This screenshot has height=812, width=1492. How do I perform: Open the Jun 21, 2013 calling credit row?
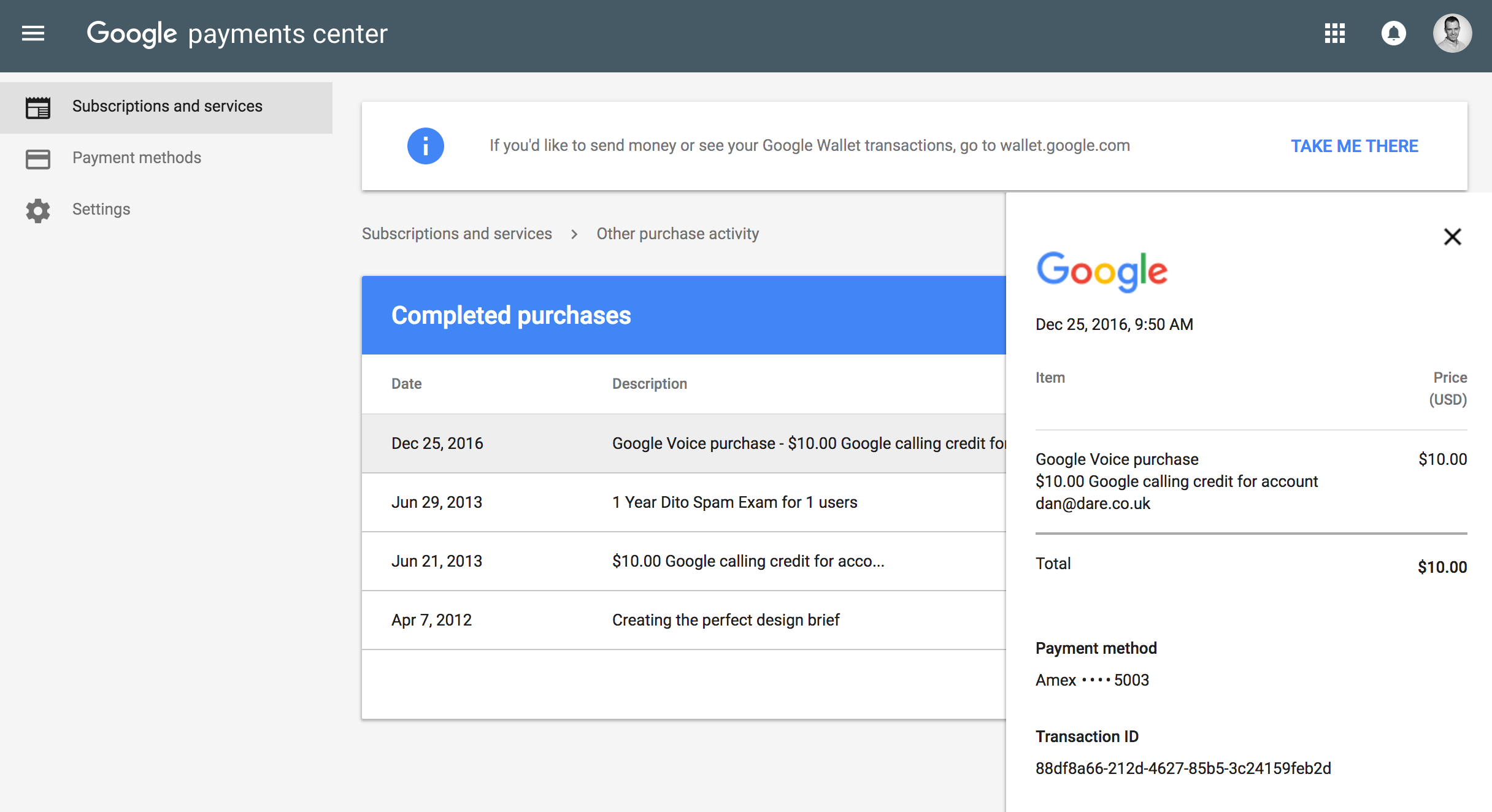tap(684, 561)
